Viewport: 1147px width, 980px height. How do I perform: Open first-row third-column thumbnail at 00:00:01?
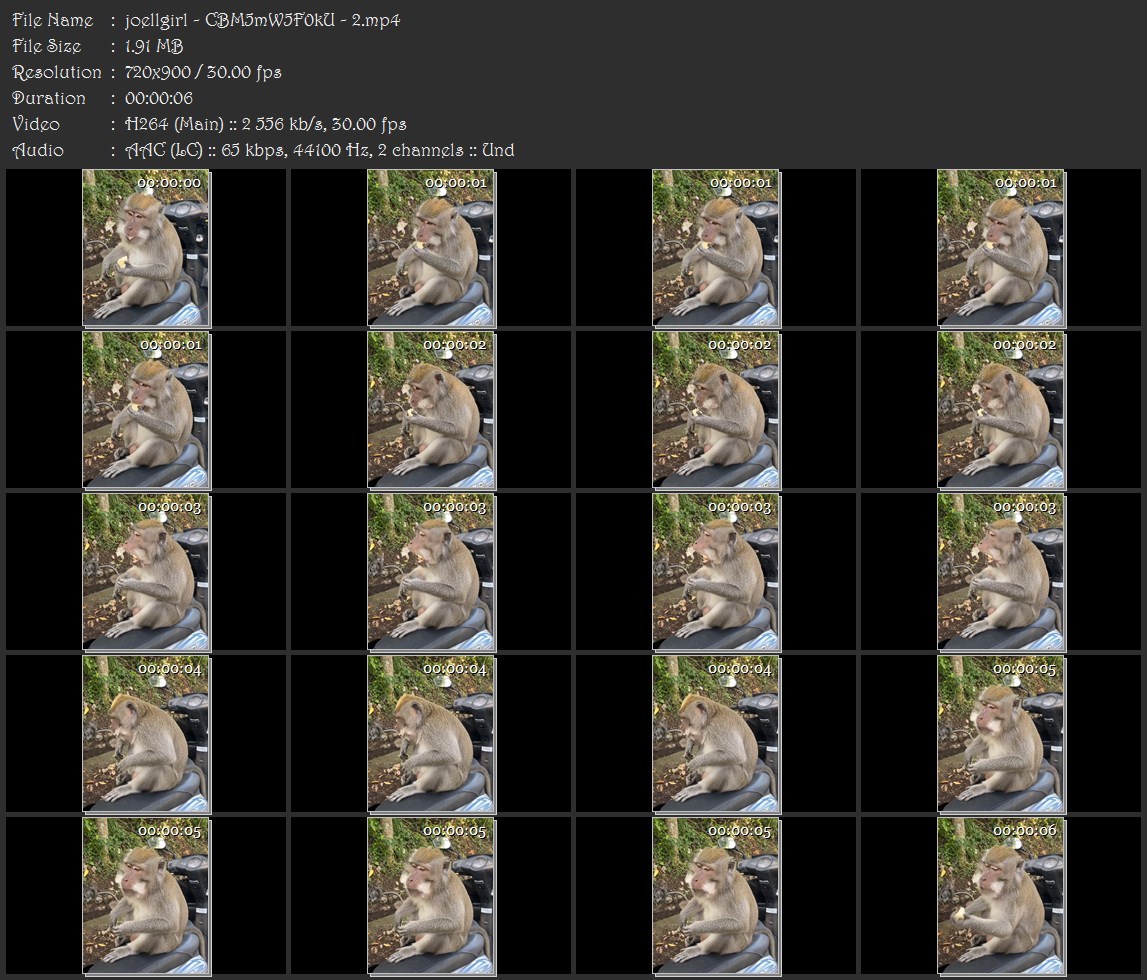coord(716,248)
